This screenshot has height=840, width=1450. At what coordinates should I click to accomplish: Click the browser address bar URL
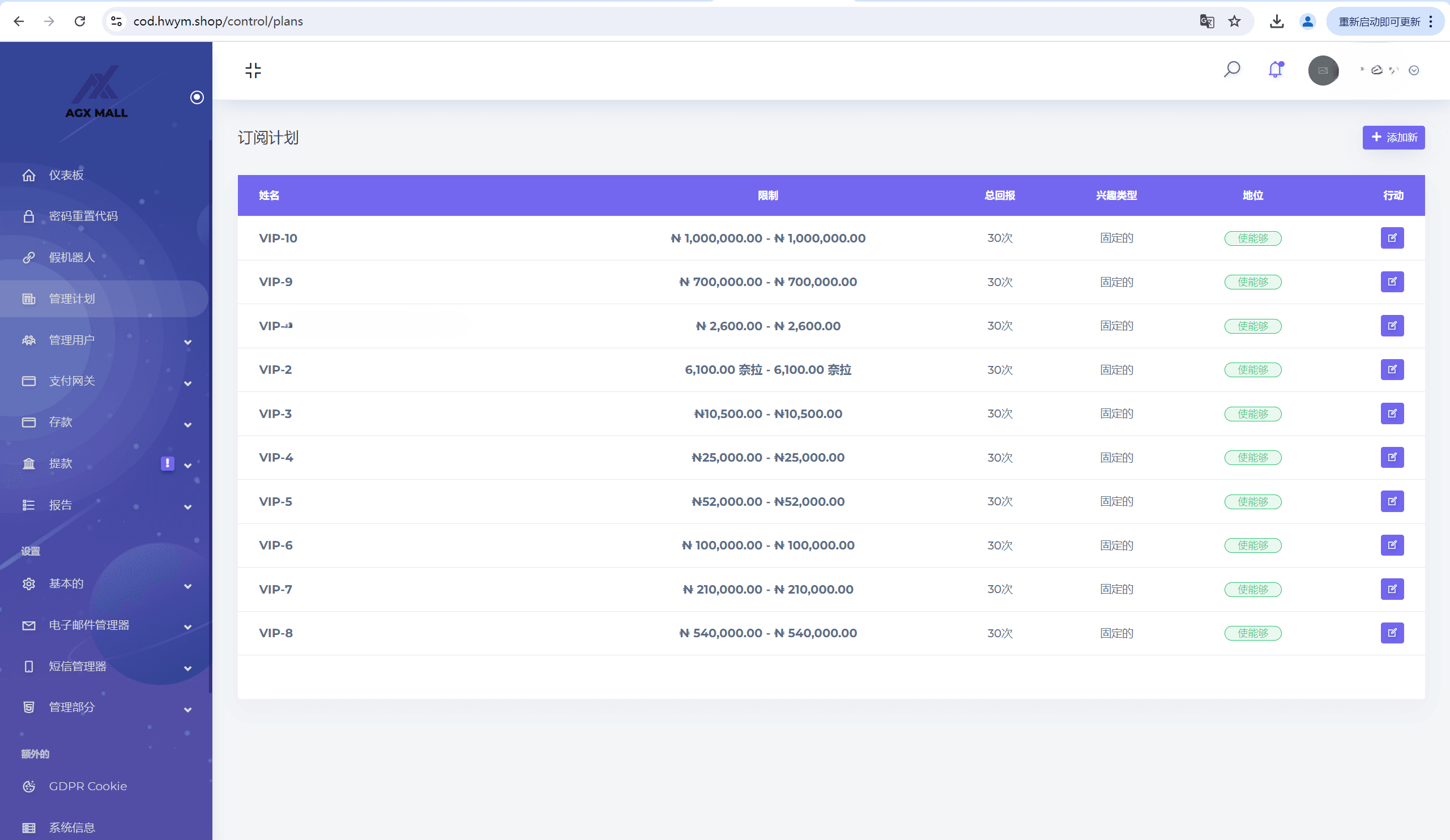(x=219, y=22)
